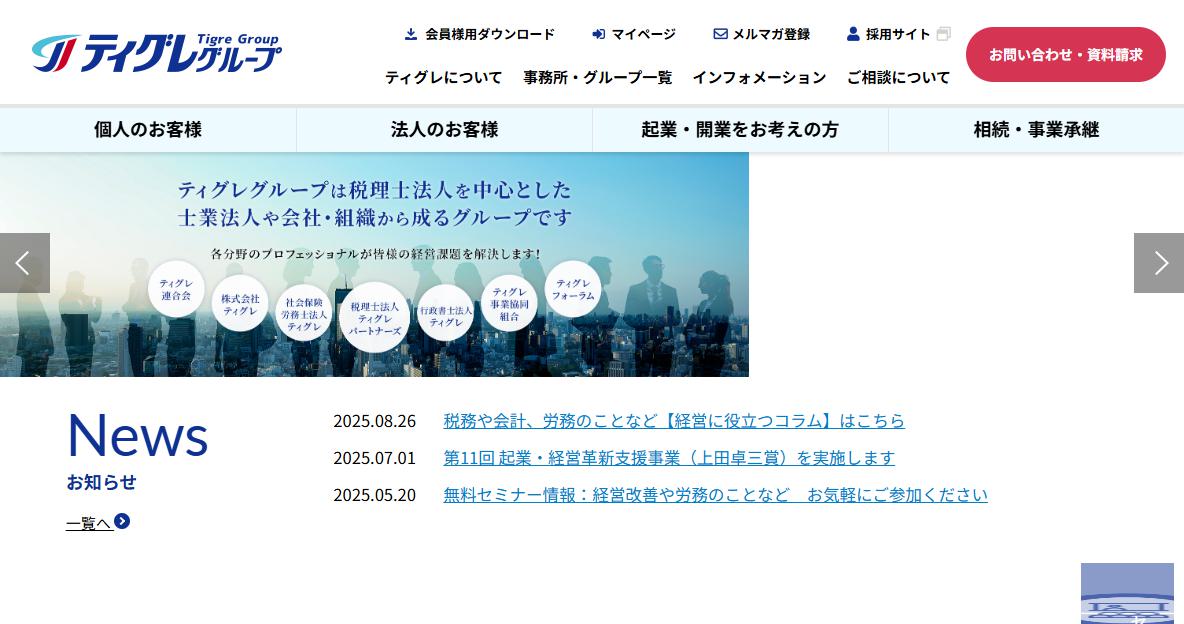1184x624 pixels.
Task: Open 事務所・グループ一覧 menu
Action: tap(597, 78)
